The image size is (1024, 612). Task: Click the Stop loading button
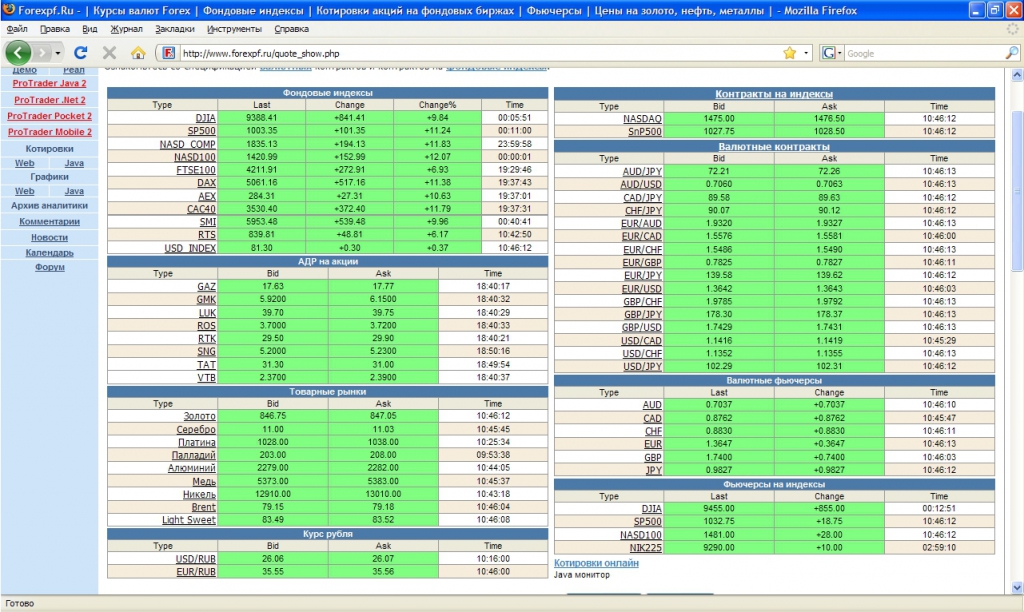coord(109,52)
